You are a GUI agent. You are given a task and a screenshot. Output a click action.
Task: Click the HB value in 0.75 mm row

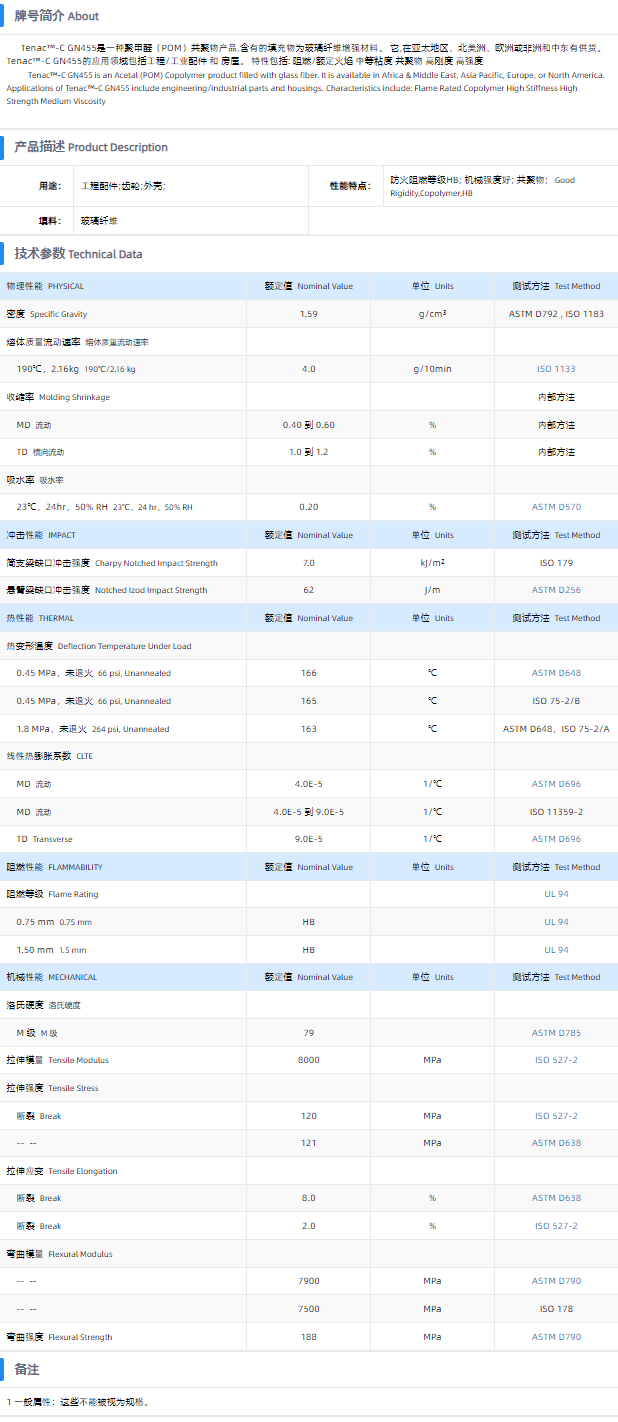click(309, 922)
